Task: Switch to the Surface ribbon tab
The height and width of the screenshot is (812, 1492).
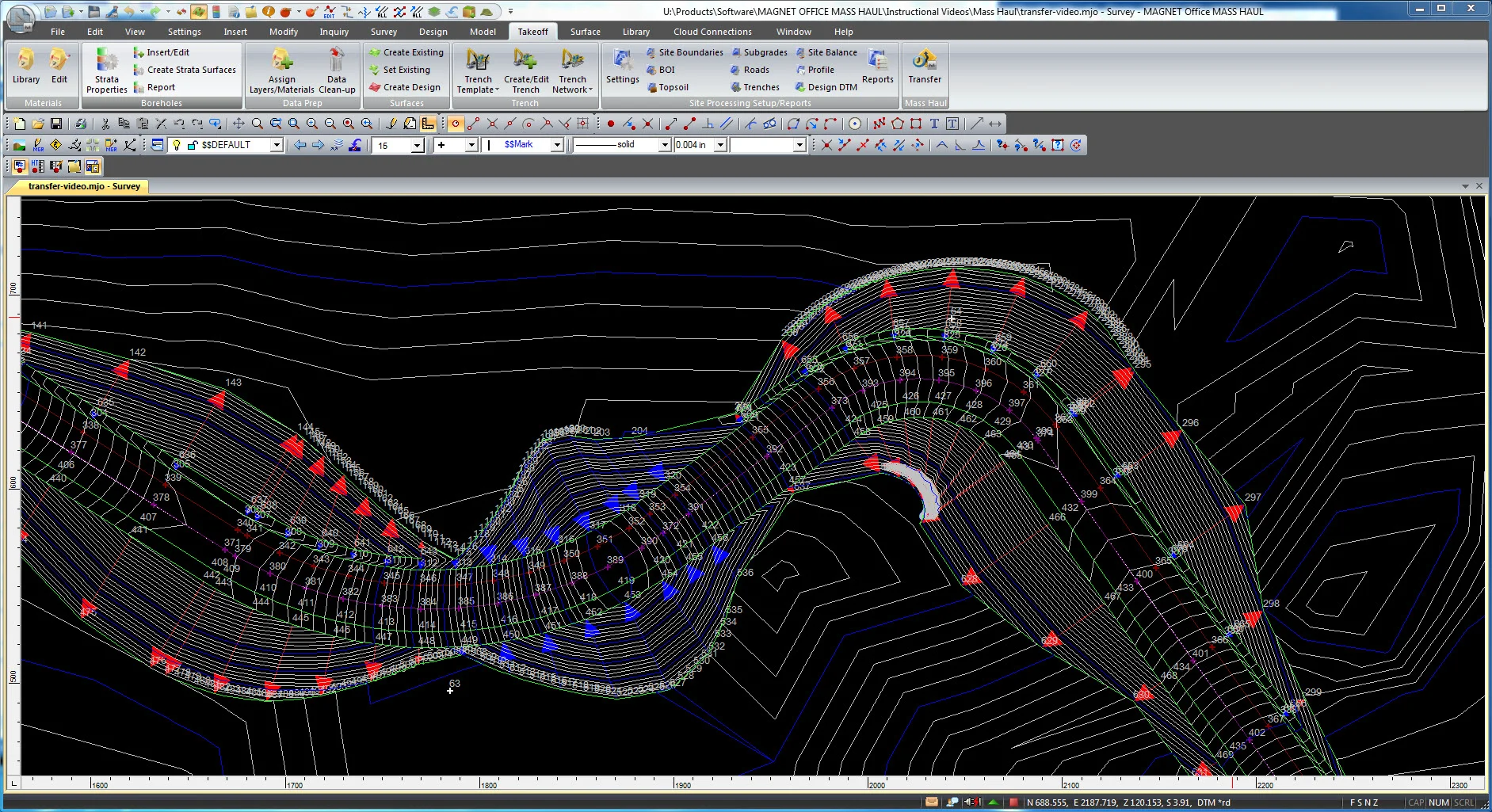Action: [x=585, y=32]
